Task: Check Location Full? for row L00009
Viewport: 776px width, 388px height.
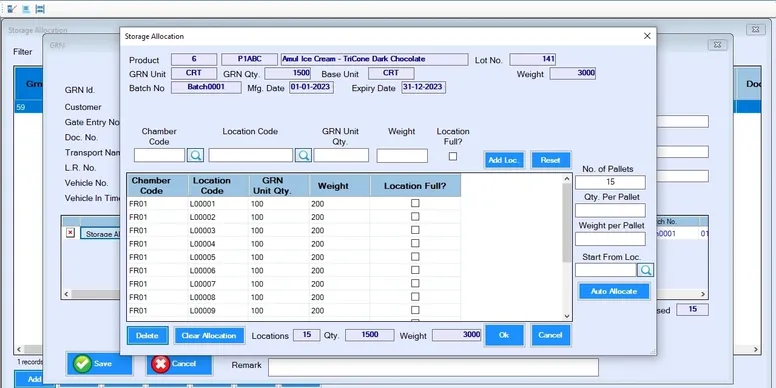Action: click(x=415, y=310)
